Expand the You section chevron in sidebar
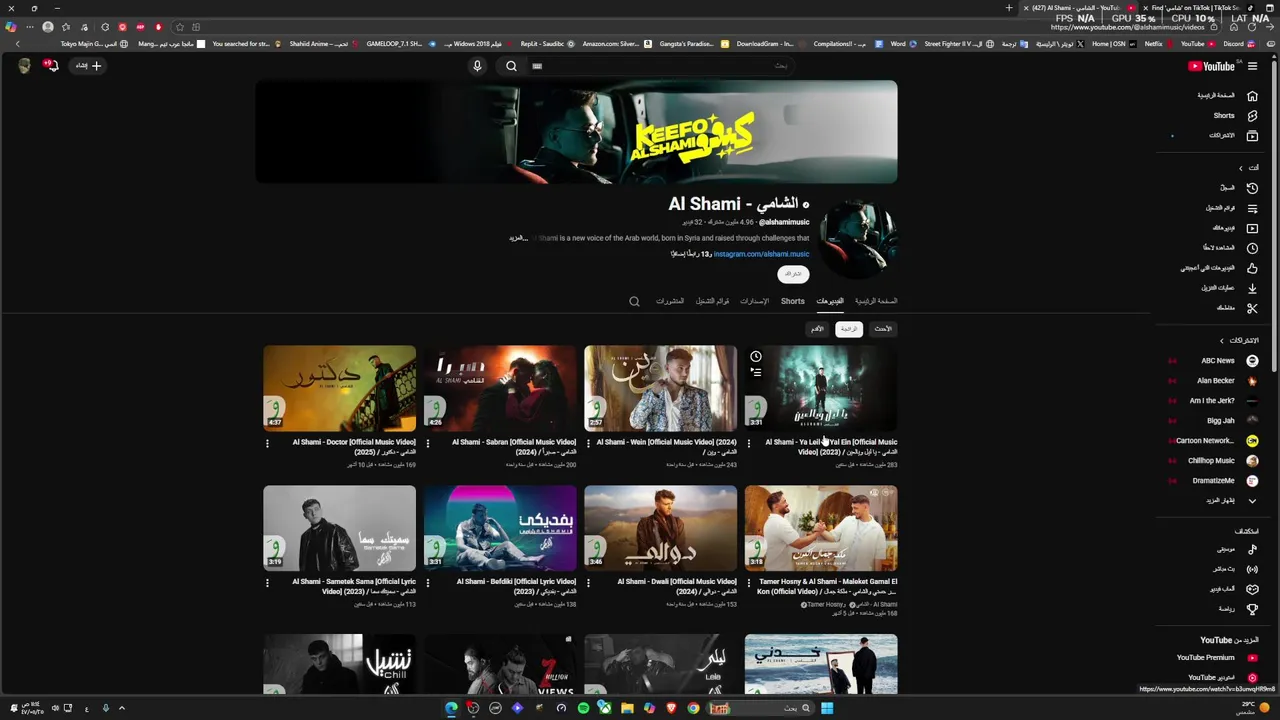 1241,168
